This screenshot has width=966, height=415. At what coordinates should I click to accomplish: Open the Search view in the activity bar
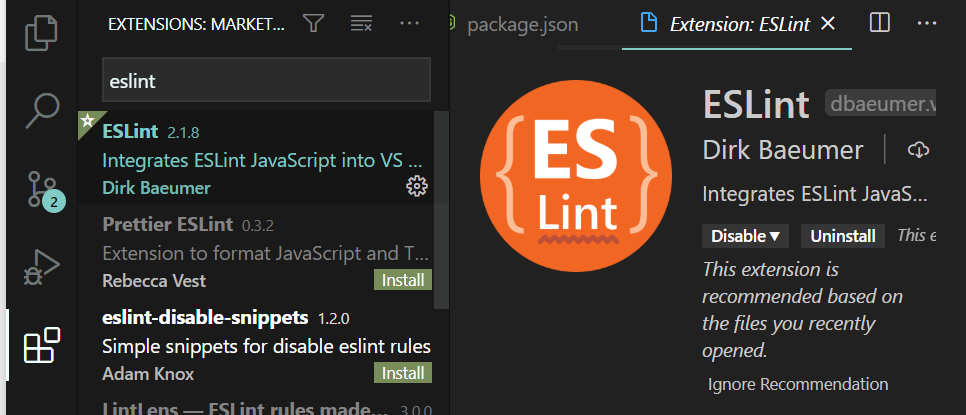[x=43, y=111]
